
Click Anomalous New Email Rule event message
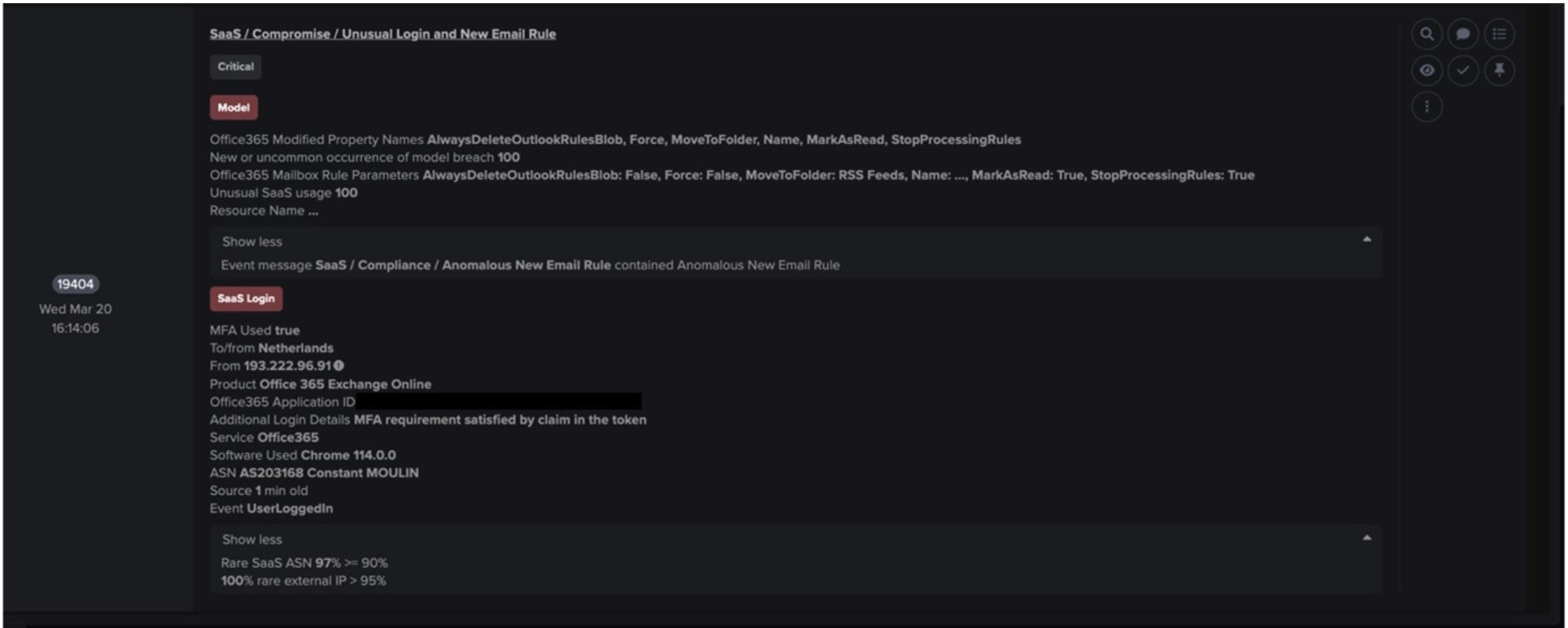coord(462,265)
